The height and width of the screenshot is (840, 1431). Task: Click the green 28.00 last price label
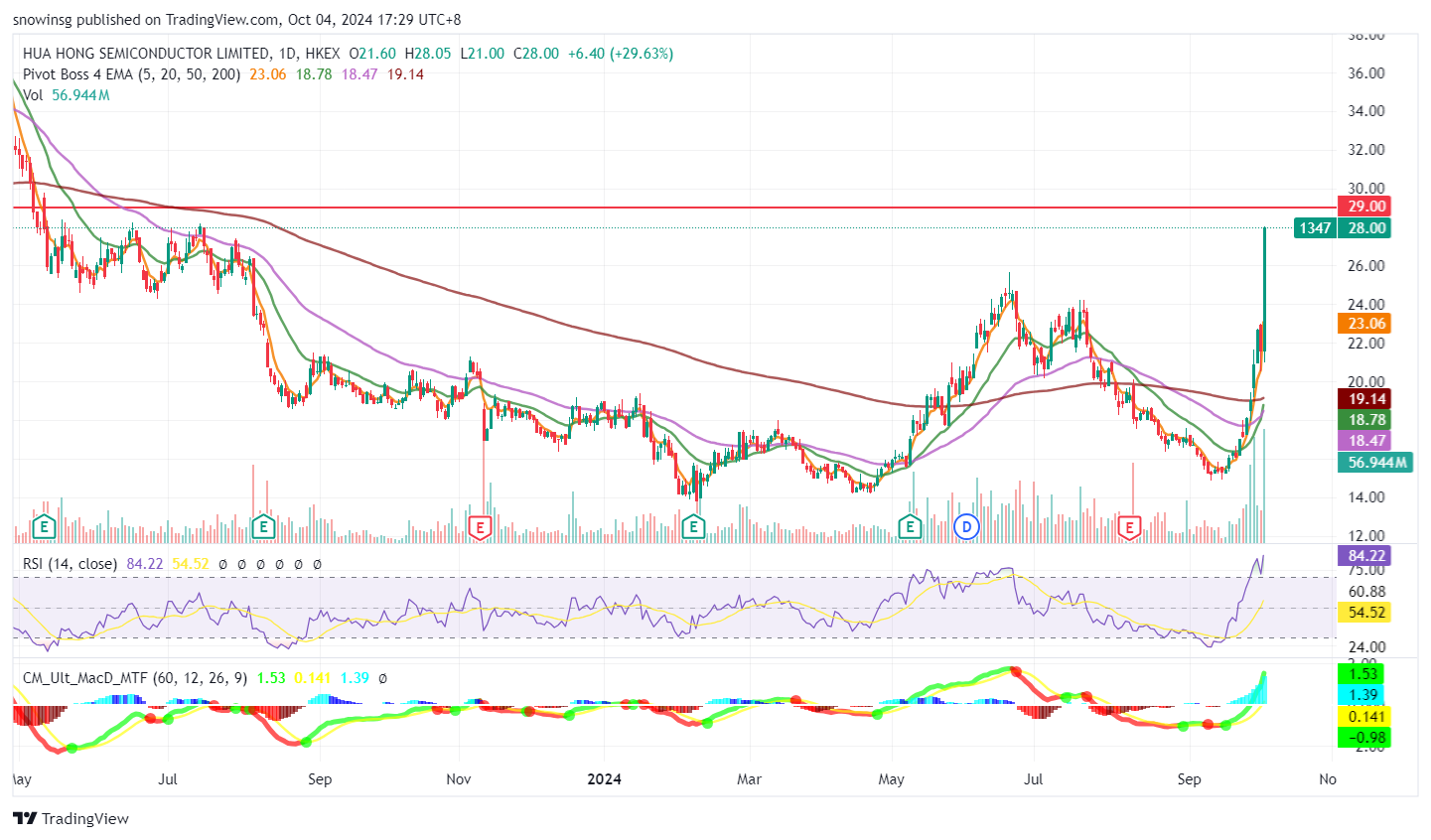pyautogui.click(x=1364, y=228)
